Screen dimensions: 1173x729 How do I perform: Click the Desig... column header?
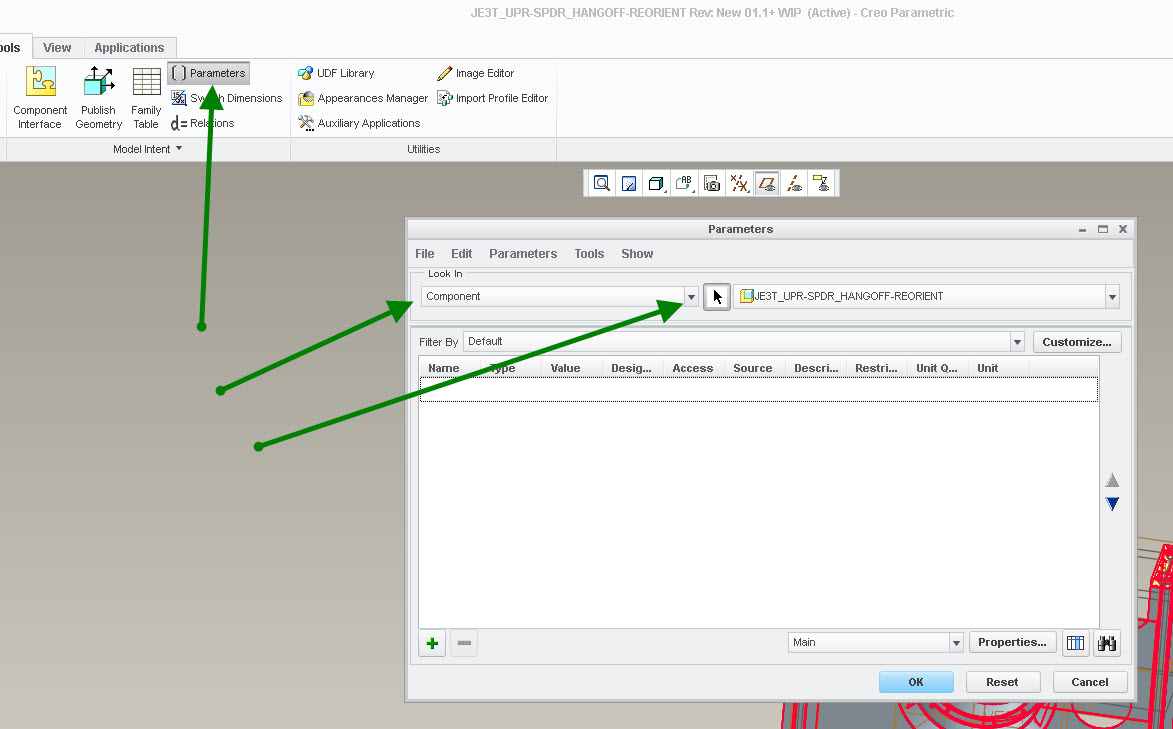(633, 368)
